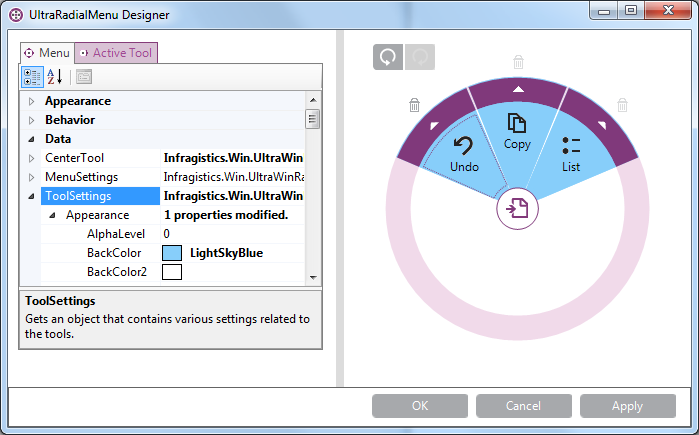Viewport: 699px width, 435px height.
Task: Click the center paste tool button
Action: coord(517,209)
